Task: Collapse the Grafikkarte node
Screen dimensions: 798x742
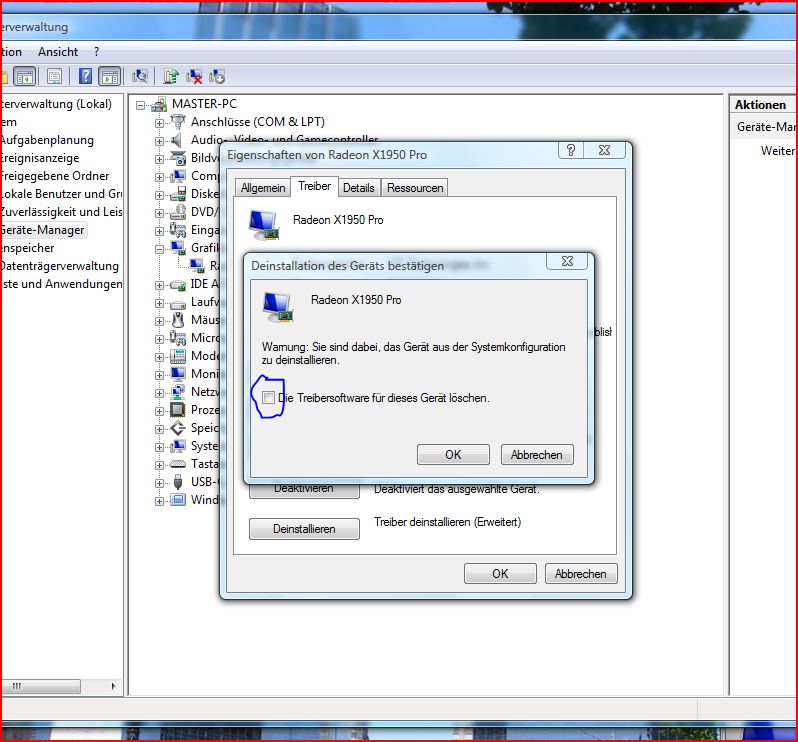Action: (x=159, y=249)
